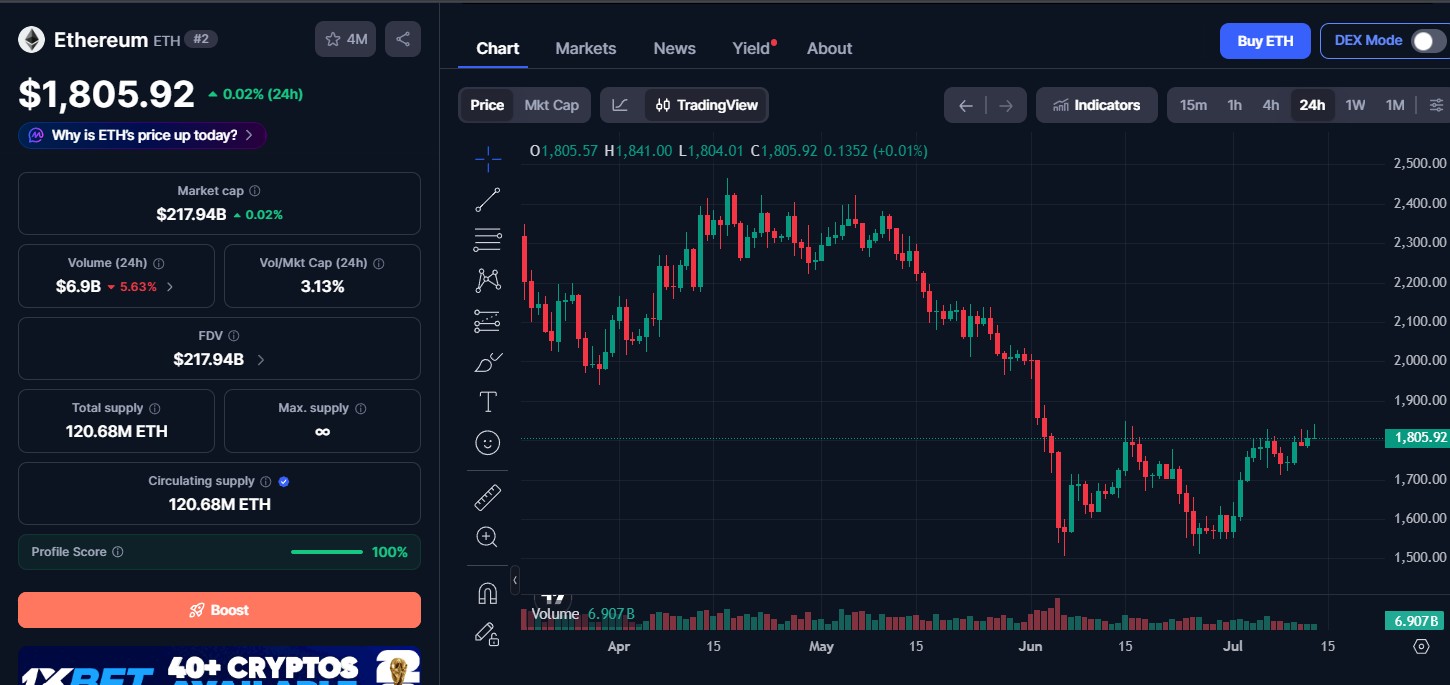
Task: Expand Volume (24h) details chevron
Action: coord(169,287)
